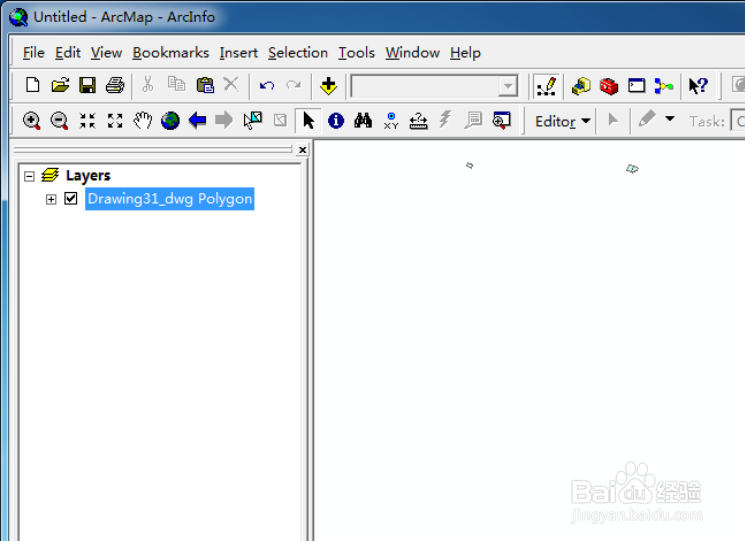The image size is (745, 541).
Task: Select the Pan hand tool
Action: [143, 121]
